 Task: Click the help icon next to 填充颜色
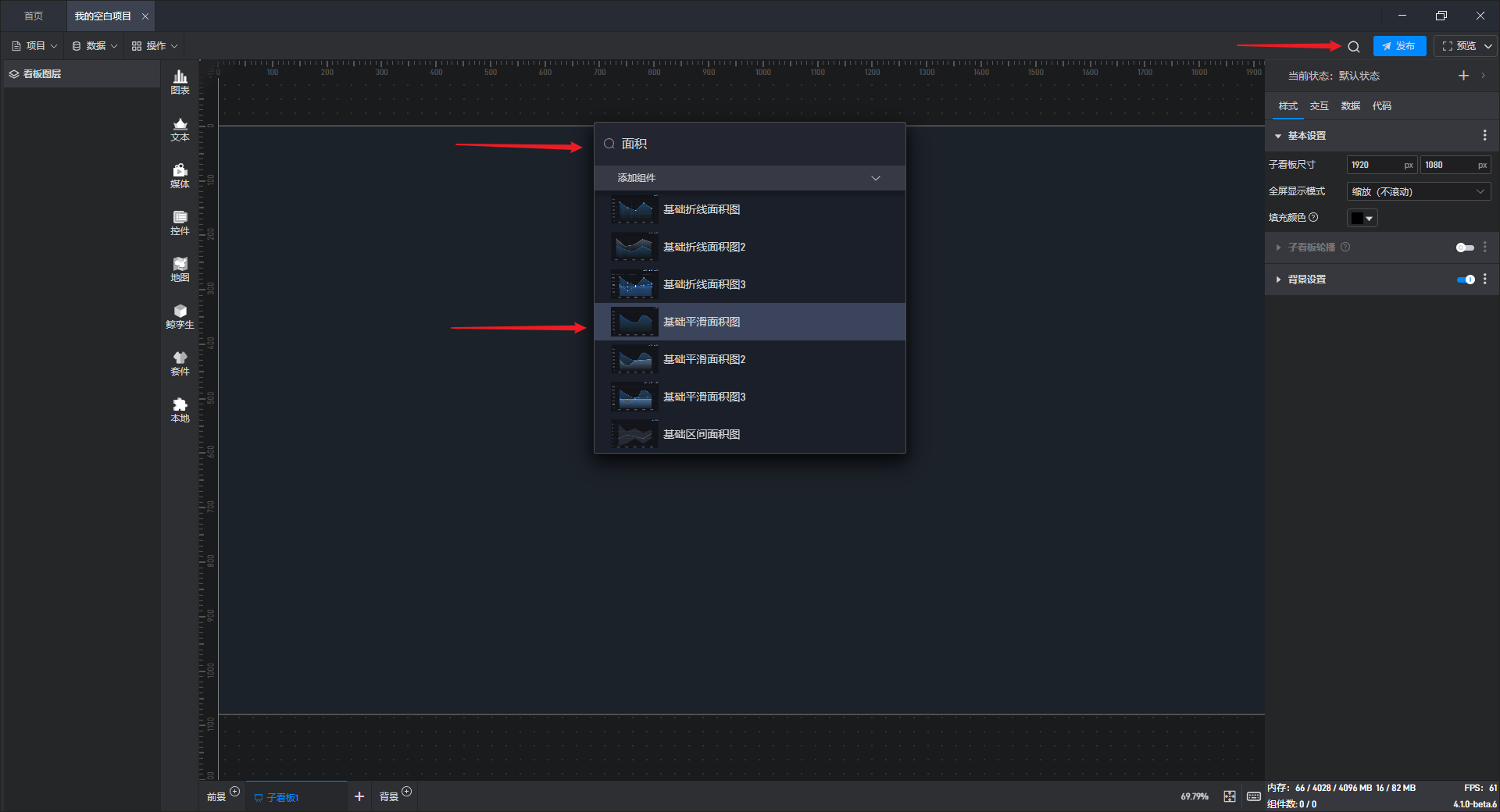1313,218
